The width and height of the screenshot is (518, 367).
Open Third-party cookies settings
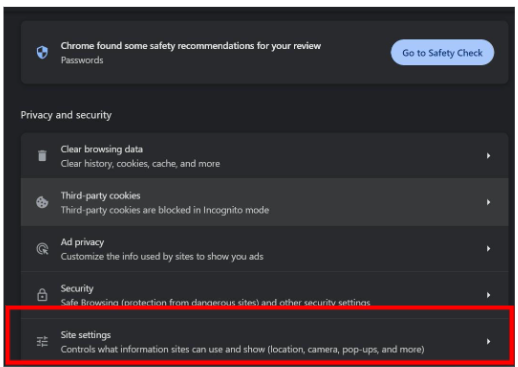pyautogui.click(x=264, y=202)
